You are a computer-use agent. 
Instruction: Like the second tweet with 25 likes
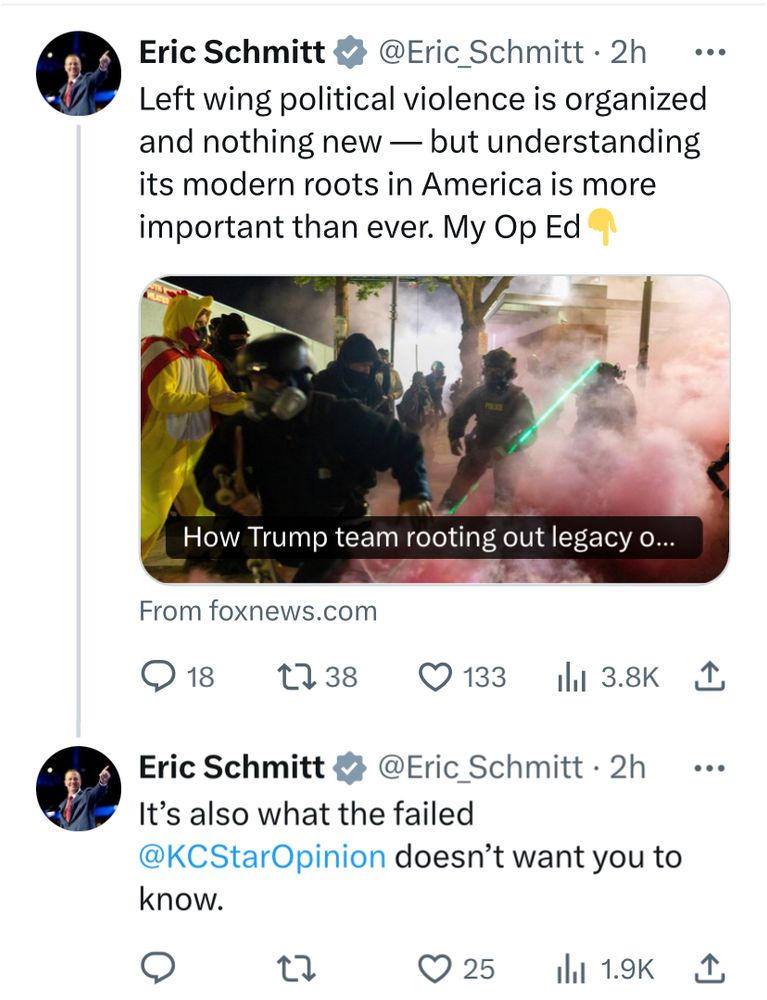click(x=434, y=968)
